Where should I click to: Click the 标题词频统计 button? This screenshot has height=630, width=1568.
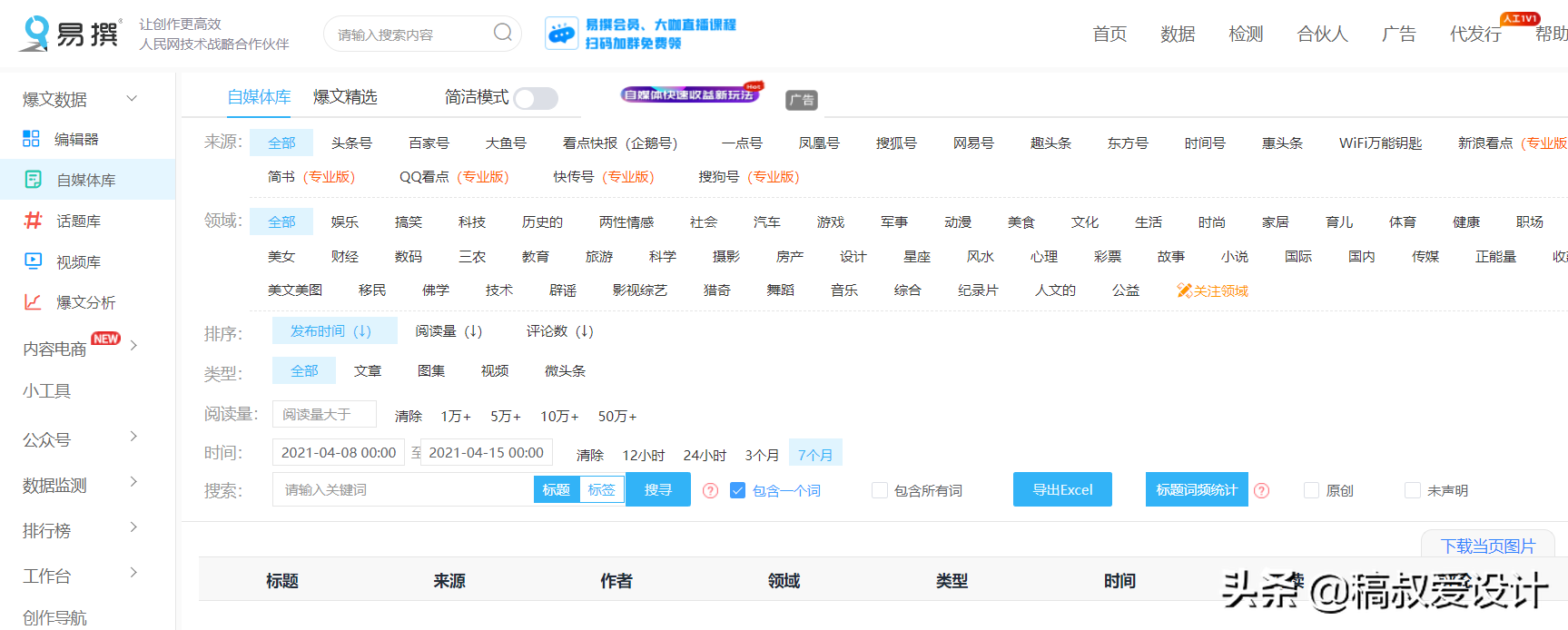pyautogui.click(x=1197, y=489)
